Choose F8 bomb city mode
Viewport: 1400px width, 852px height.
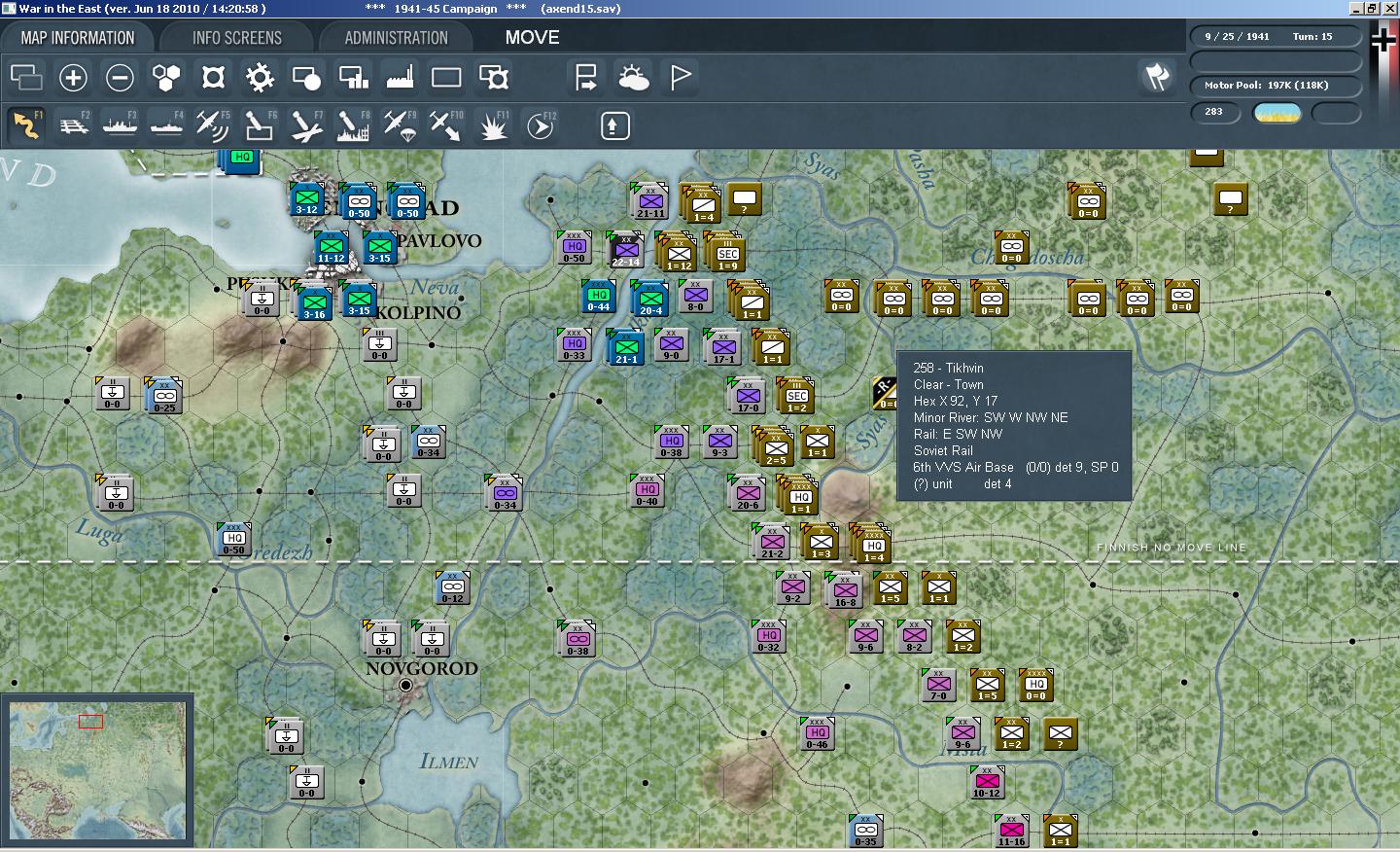point(353,125)
